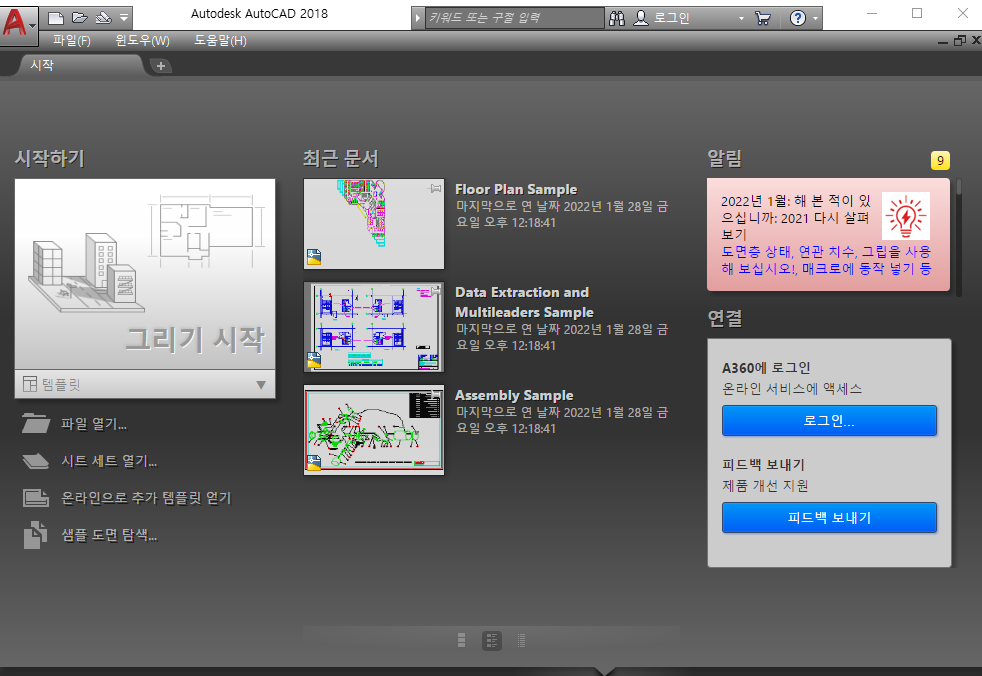The height and width of the screenshot is (676, 982).
Task: Expand the search box arrow left of input
Action: pyautogui.click(x=418, y=18)
